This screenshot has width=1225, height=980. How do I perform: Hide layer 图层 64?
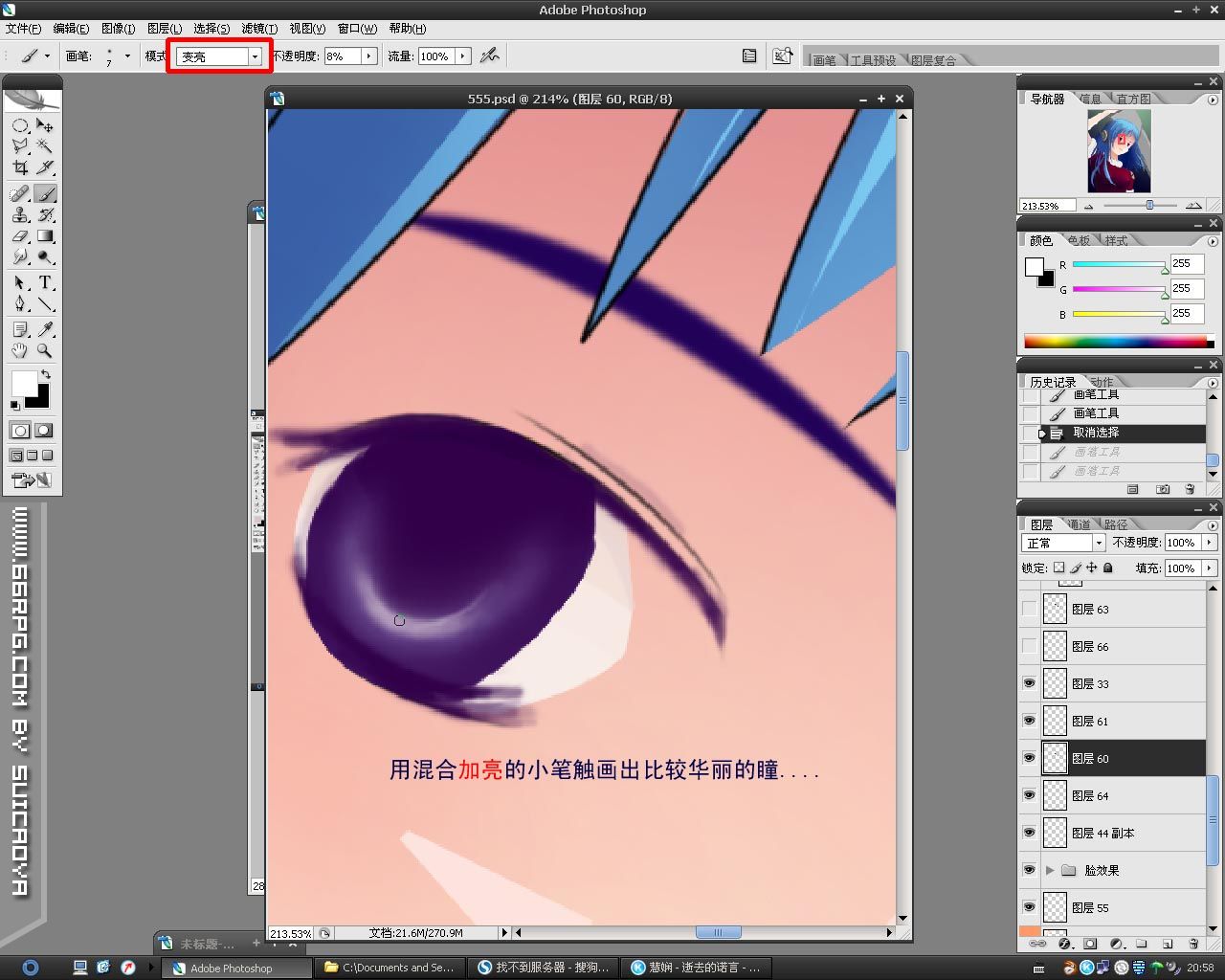tap(1029, 795)
